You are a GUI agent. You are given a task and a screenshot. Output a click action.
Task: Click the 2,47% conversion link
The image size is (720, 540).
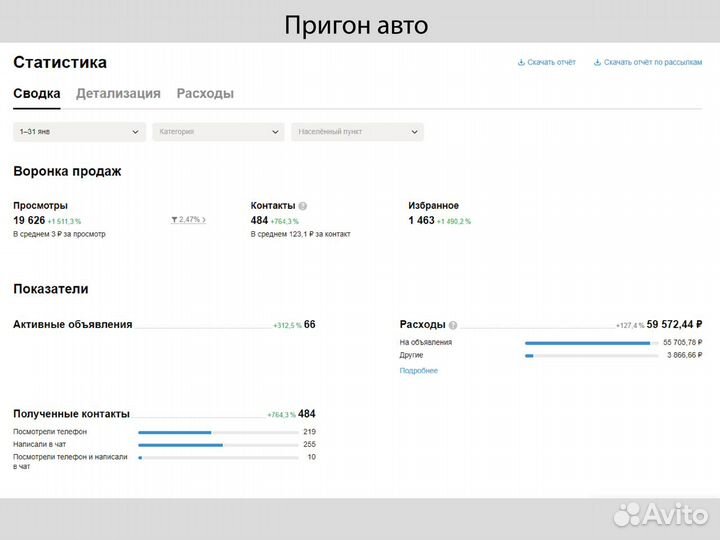(189, 219)
